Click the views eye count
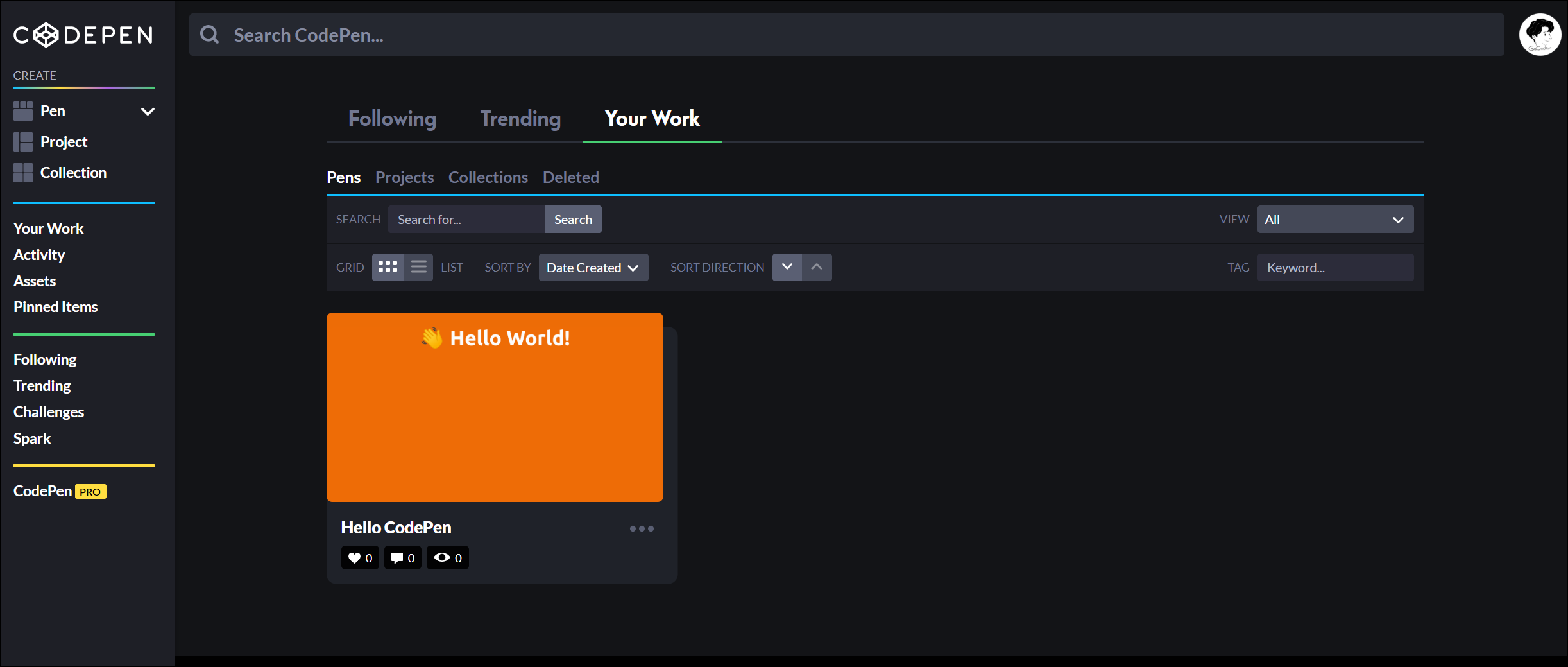The image size is (1568, 667). click(448, 558)
